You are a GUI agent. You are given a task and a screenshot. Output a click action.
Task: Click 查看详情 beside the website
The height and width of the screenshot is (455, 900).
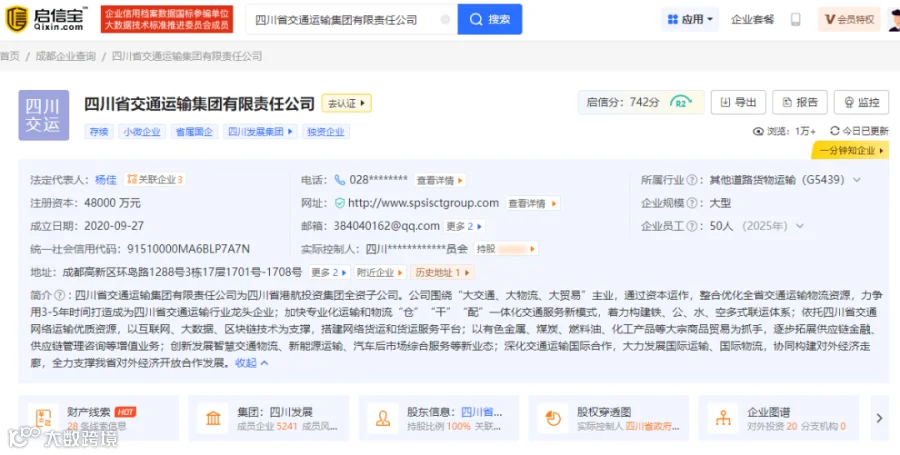[533, 204]
